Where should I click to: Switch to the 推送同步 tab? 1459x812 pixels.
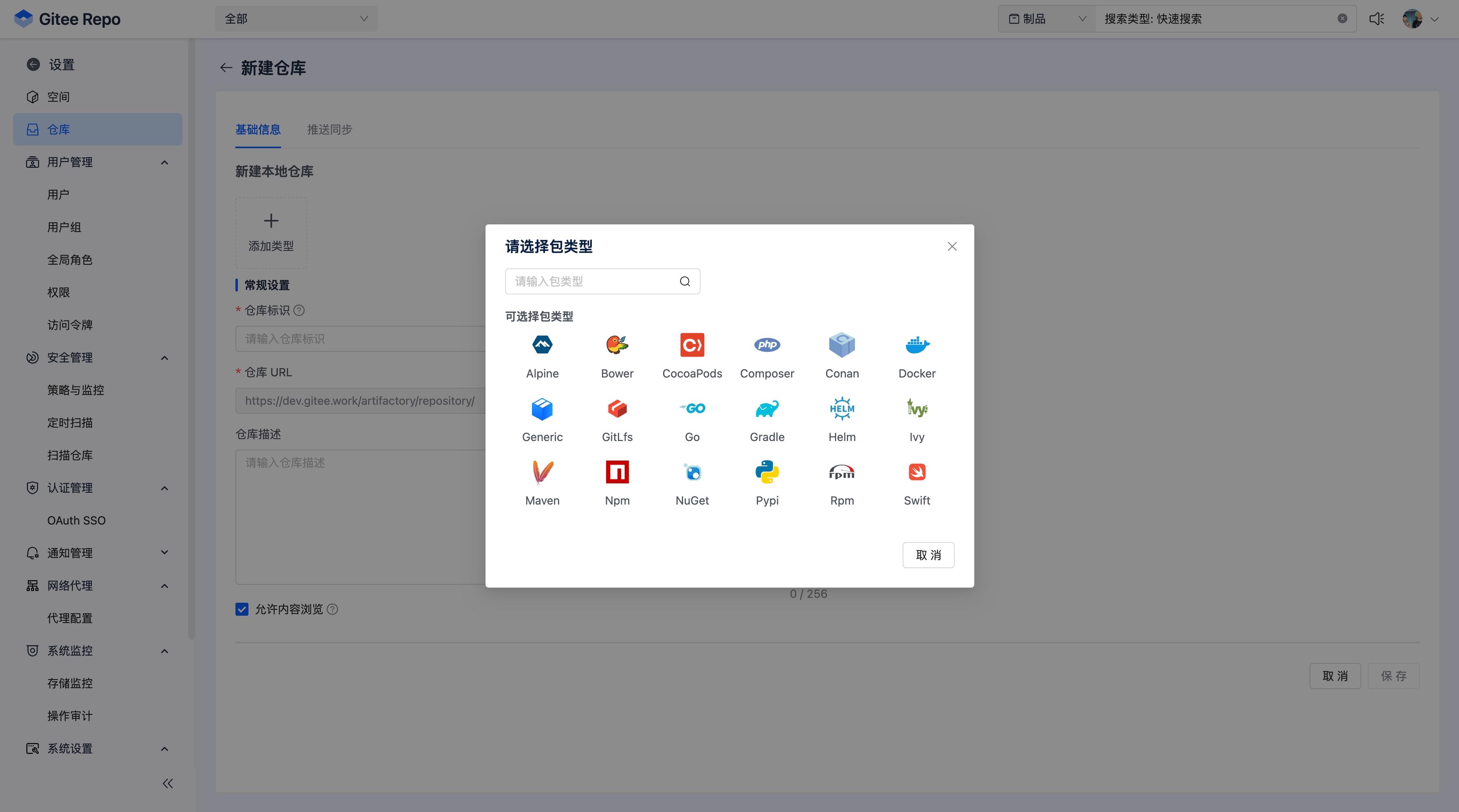click(x=330, y=129)
